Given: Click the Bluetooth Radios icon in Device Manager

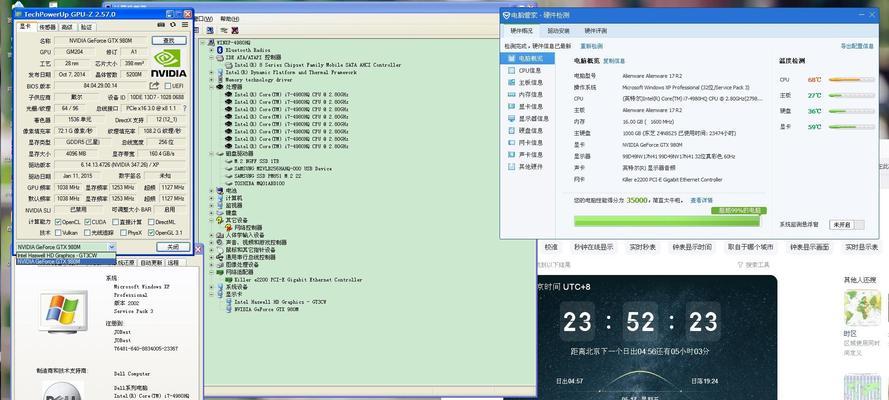Looking at the screenshot, I should [x=221, y=50].
